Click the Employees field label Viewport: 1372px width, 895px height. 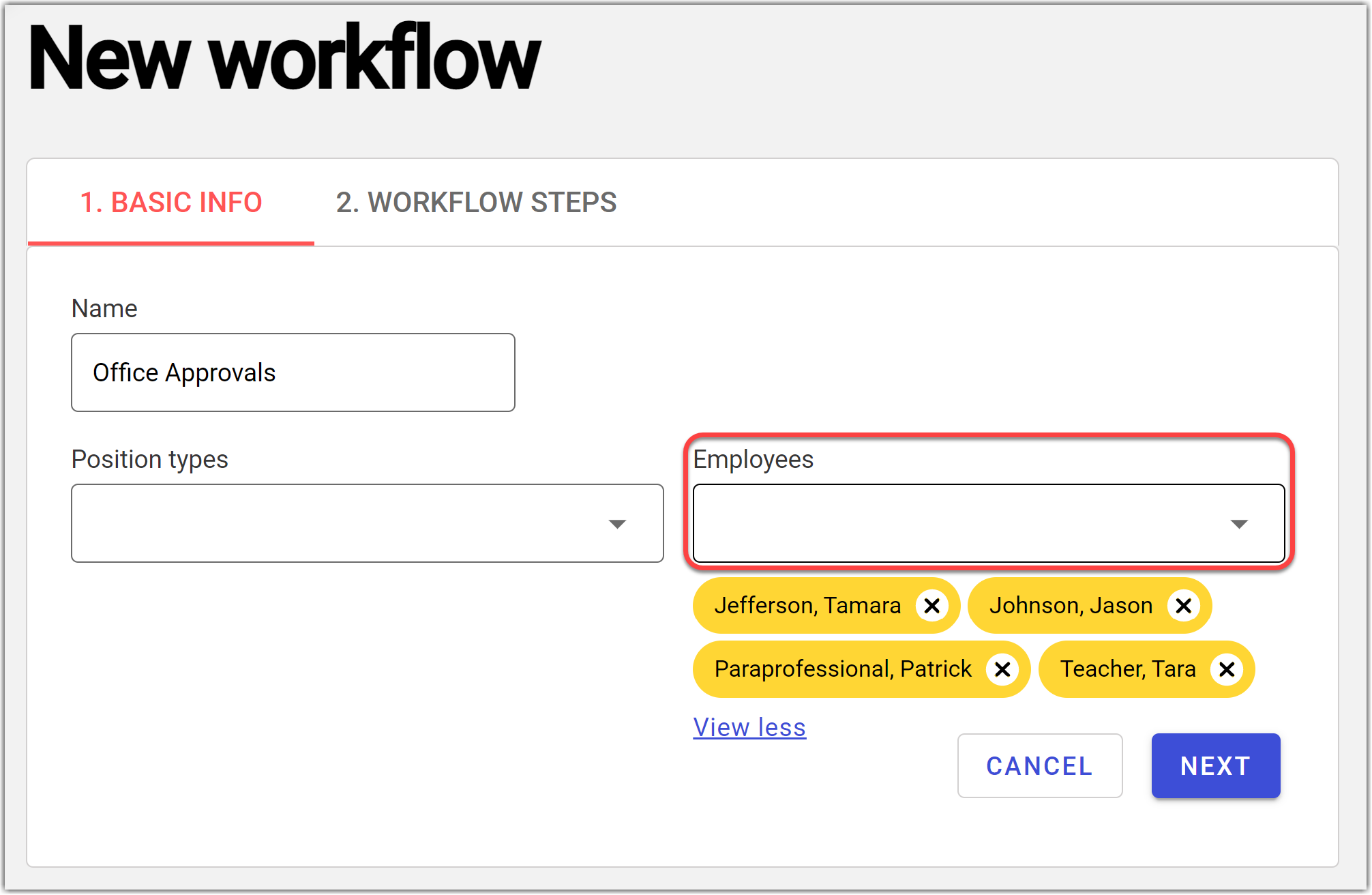(753, 460)
